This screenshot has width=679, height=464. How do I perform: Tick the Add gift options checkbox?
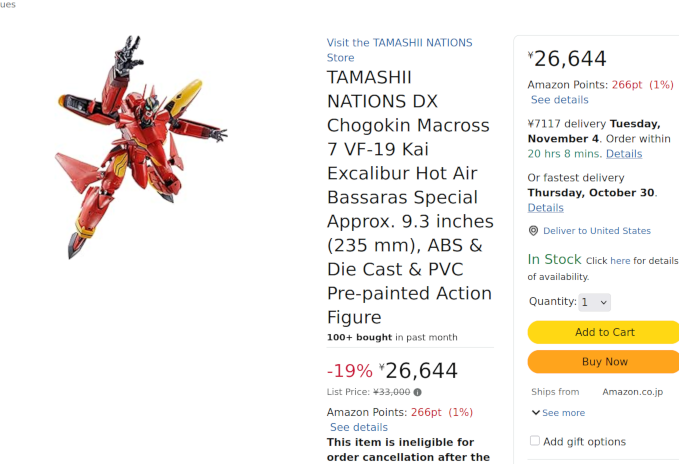coord(535,441)
